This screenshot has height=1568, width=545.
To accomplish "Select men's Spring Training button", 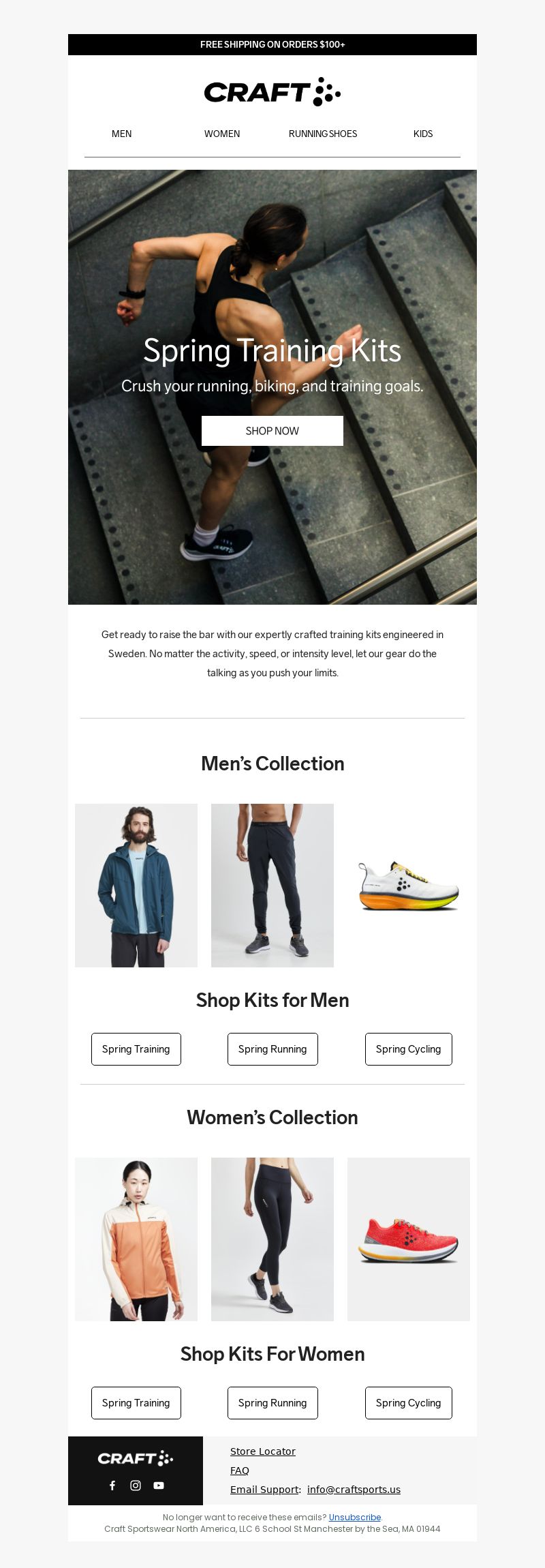I will 136,1049.
